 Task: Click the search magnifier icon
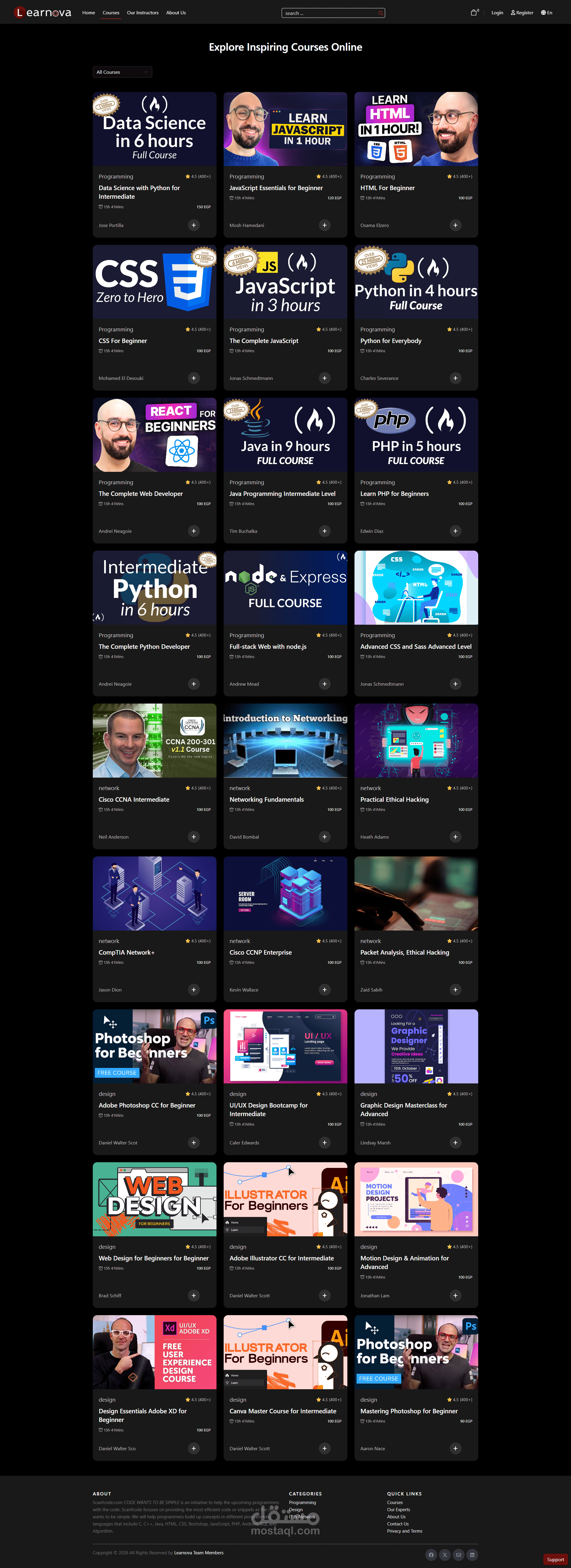(380, 13)
